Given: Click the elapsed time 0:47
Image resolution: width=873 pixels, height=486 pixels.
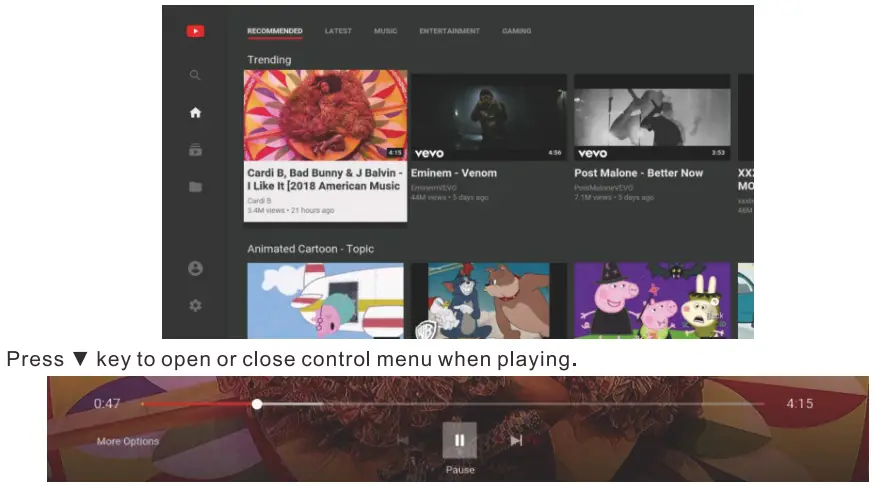Looking at the screenshot, I should click(x=107, y=404).
